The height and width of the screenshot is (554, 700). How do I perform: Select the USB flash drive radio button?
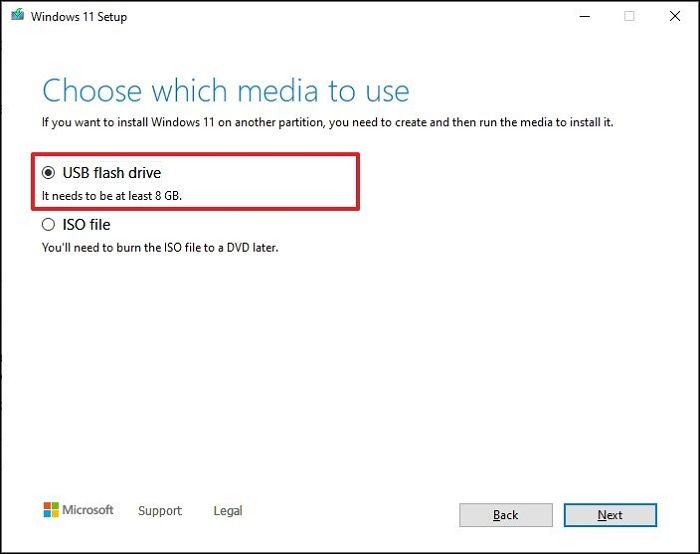pyautogui.click(x=48, y=173)
